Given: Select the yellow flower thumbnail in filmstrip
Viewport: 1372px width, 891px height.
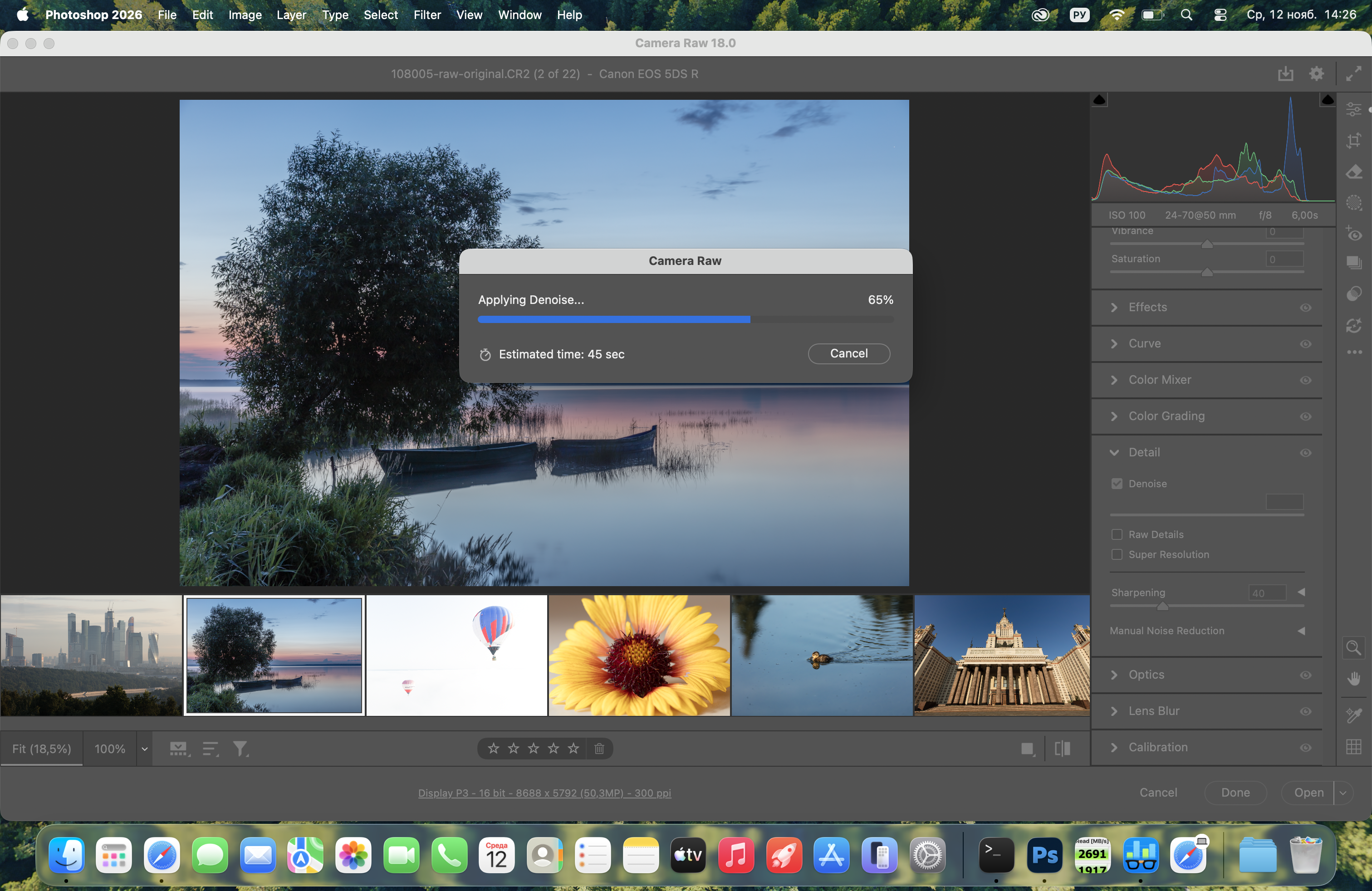Looking at the screenshot, I should click(x=639, y=655).
